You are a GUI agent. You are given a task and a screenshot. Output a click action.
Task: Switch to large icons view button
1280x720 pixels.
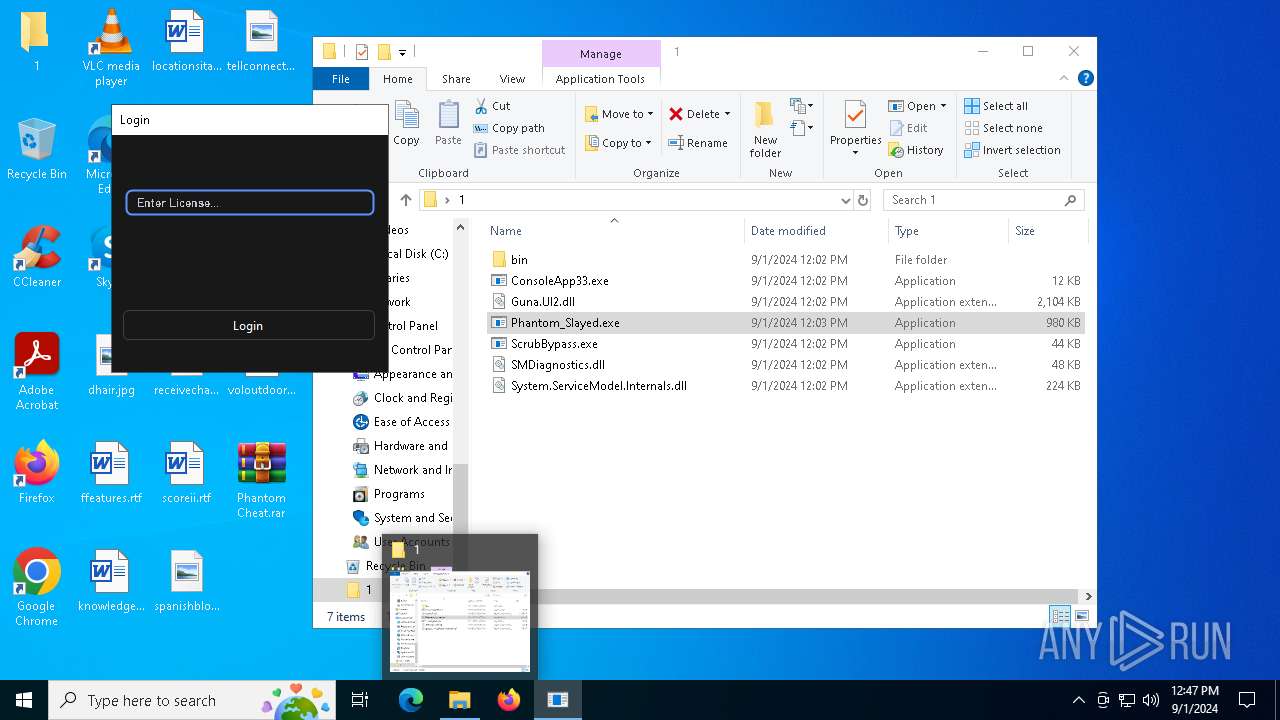pos(1081,616)
